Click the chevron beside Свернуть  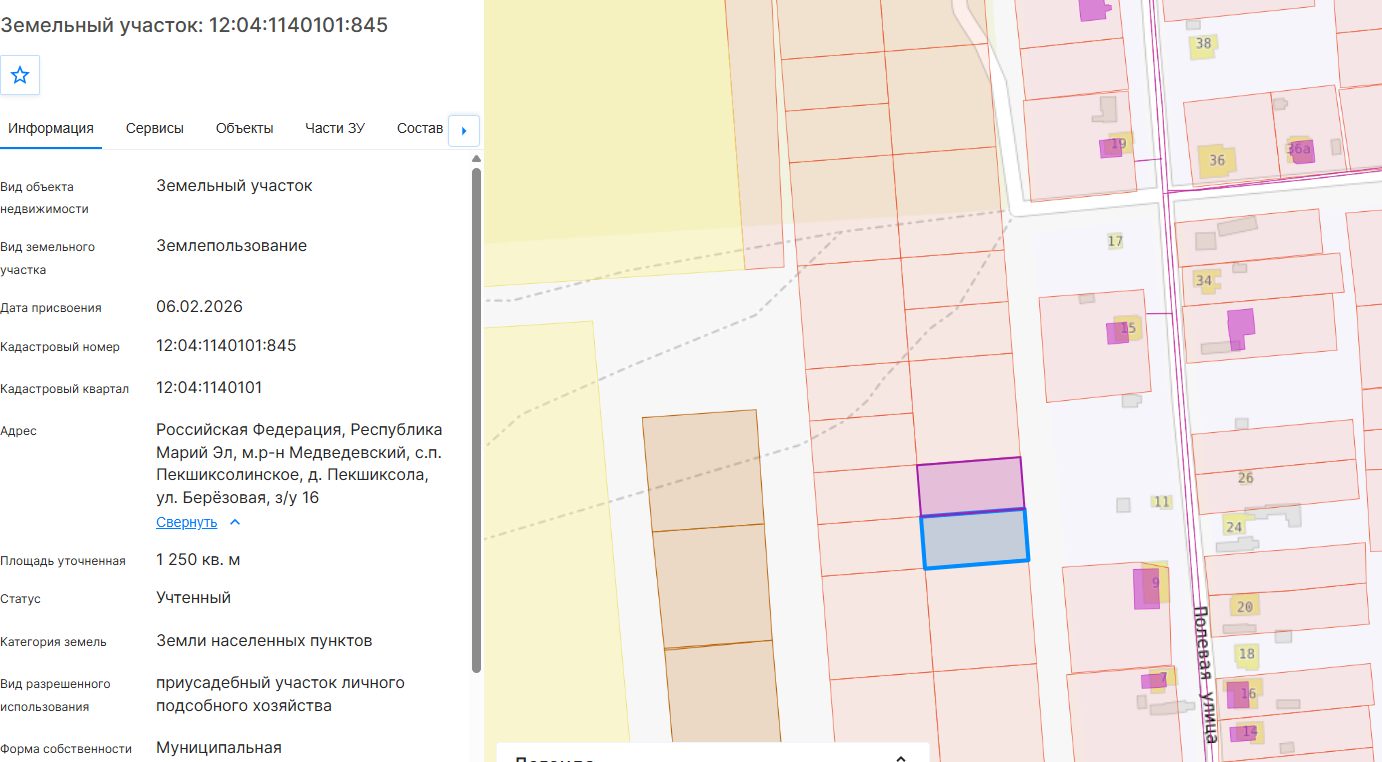point(235,522)
